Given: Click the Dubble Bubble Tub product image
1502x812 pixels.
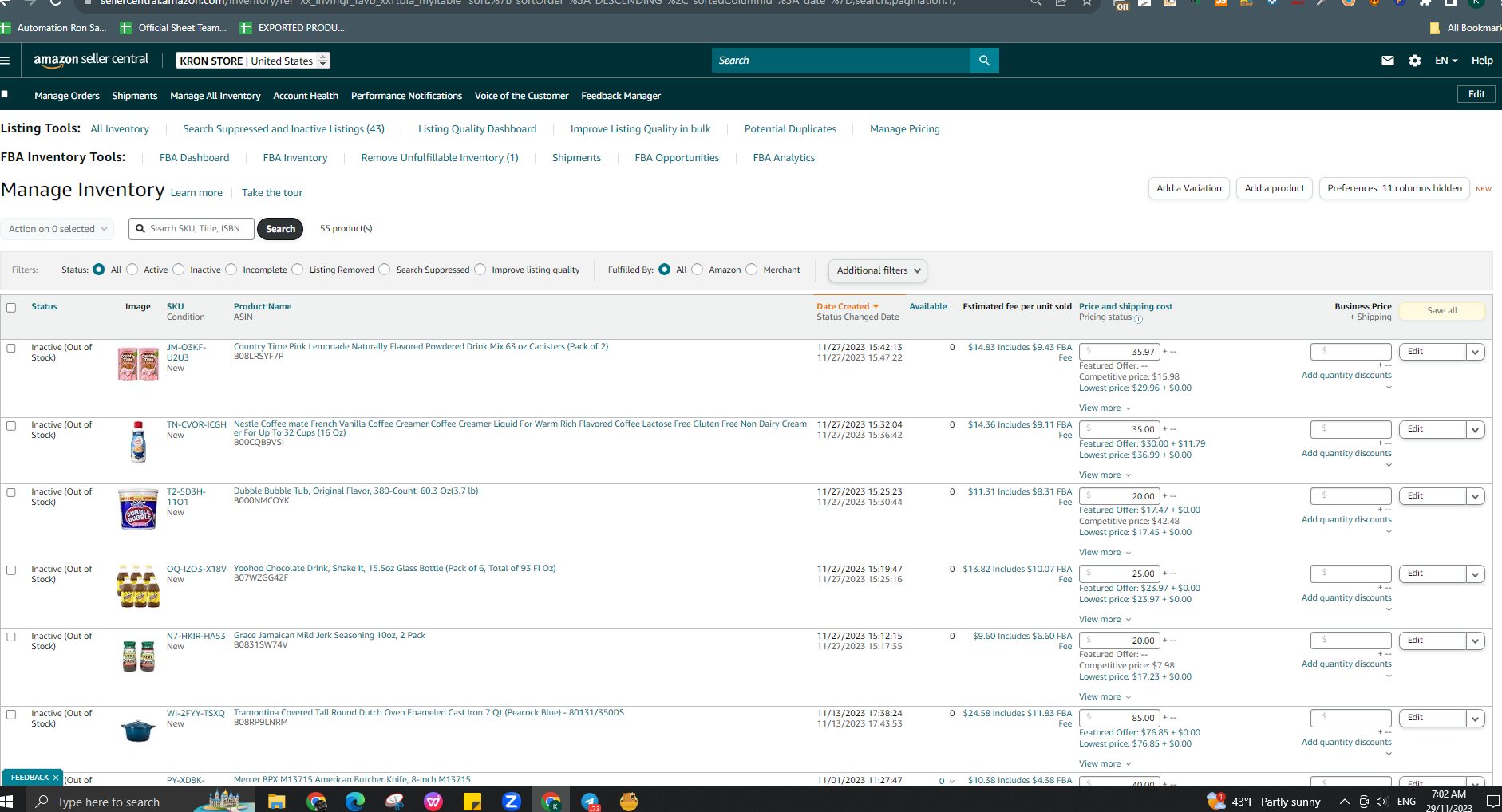Looking at the screenshot, I should point(138,509).
